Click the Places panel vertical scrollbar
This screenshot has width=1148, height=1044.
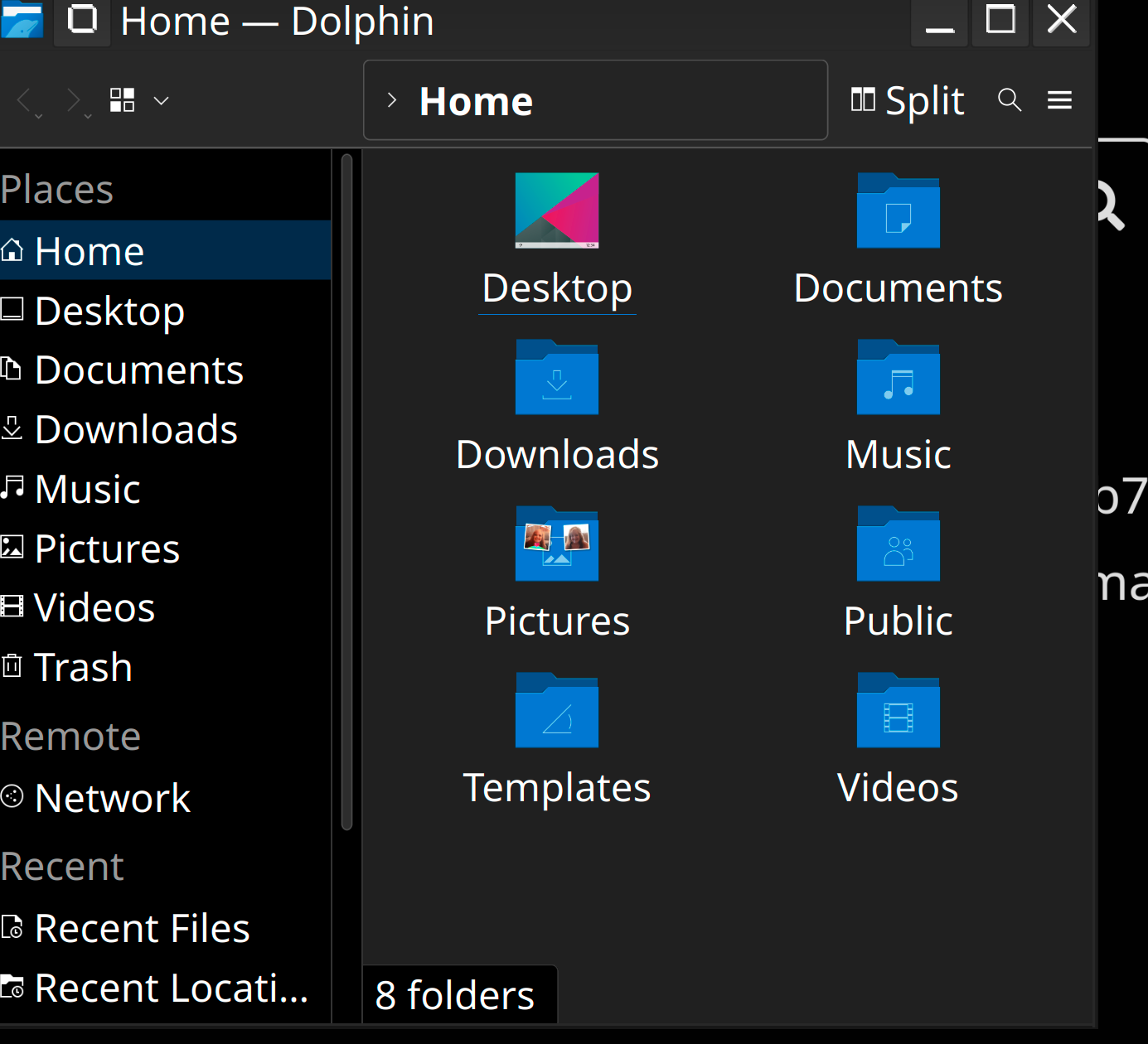tap(346, 491)
